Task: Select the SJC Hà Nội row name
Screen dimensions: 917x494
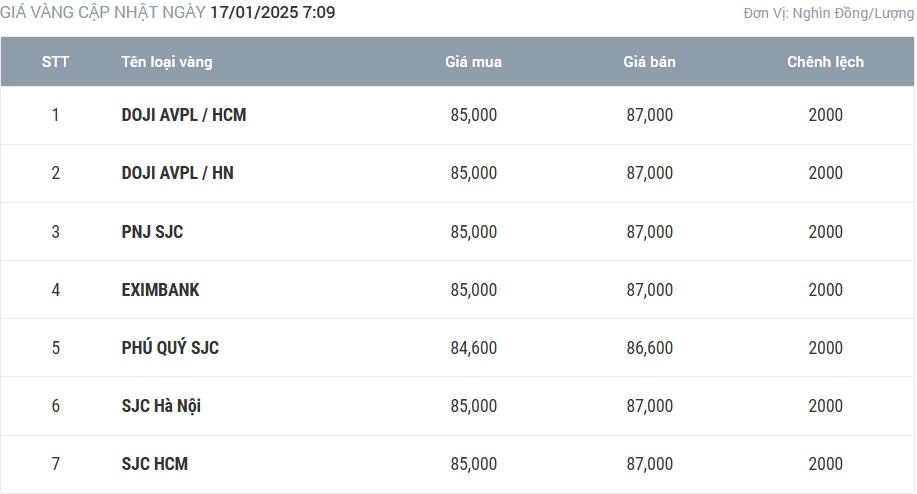Action: tap(162, 406)
